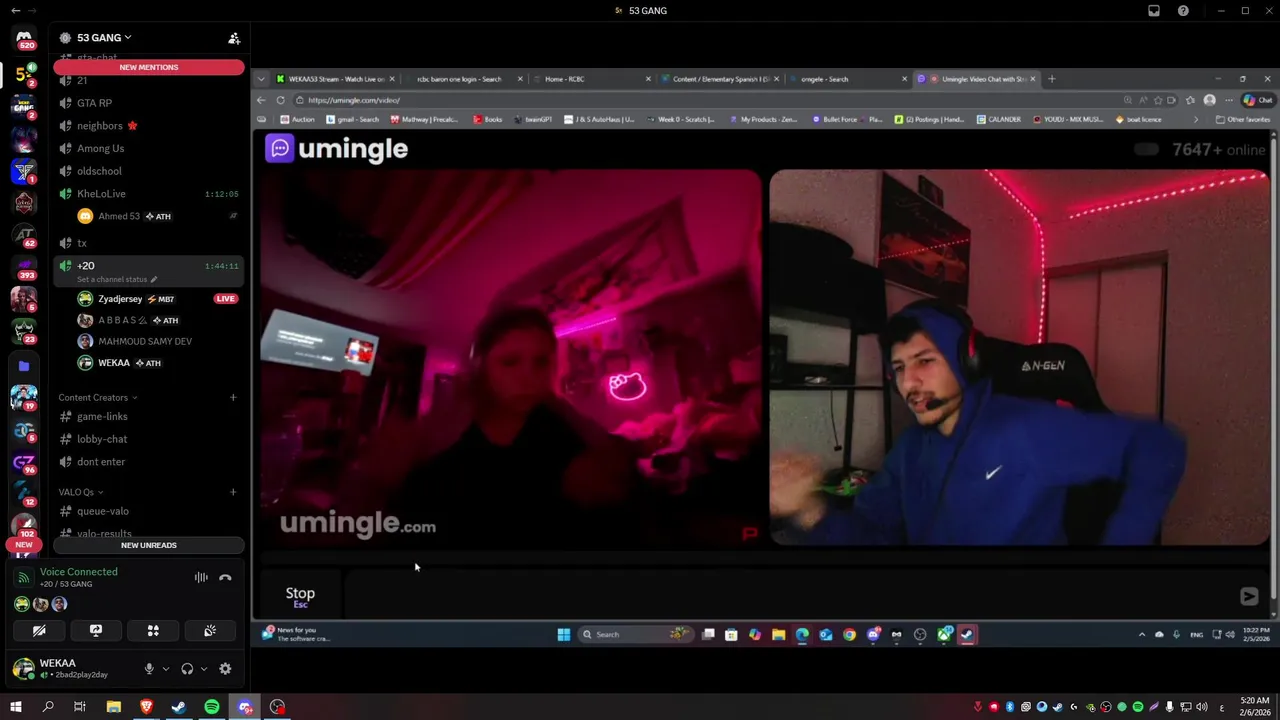Open Discord user settings gear
Screen dimensions: 1280x720
(225, 669)
